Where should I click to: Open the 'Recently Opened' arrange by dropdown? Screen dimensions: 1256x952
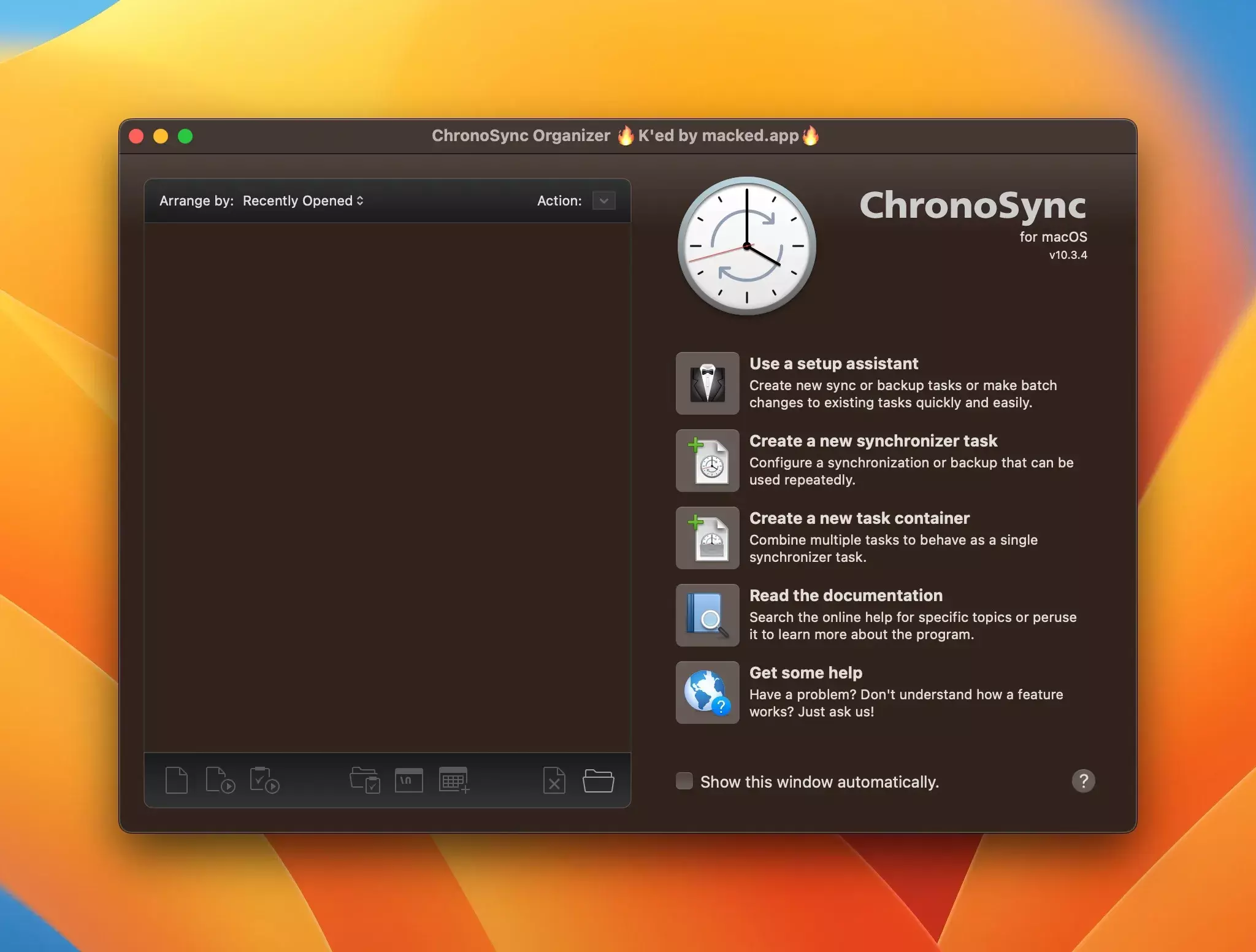coord(303,201)
